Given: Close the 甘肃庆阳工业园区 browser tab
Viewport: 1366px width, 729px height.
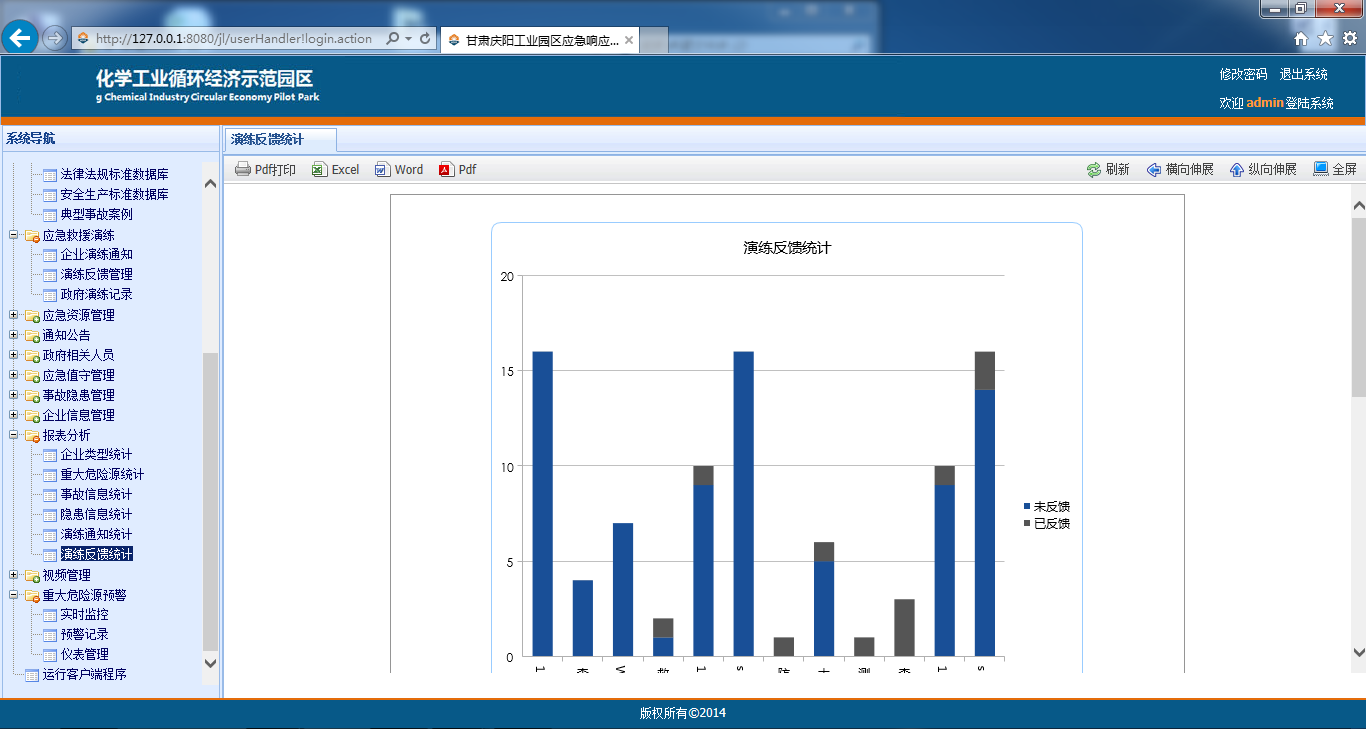Looking at the screenshot, I should pos(629,40).
